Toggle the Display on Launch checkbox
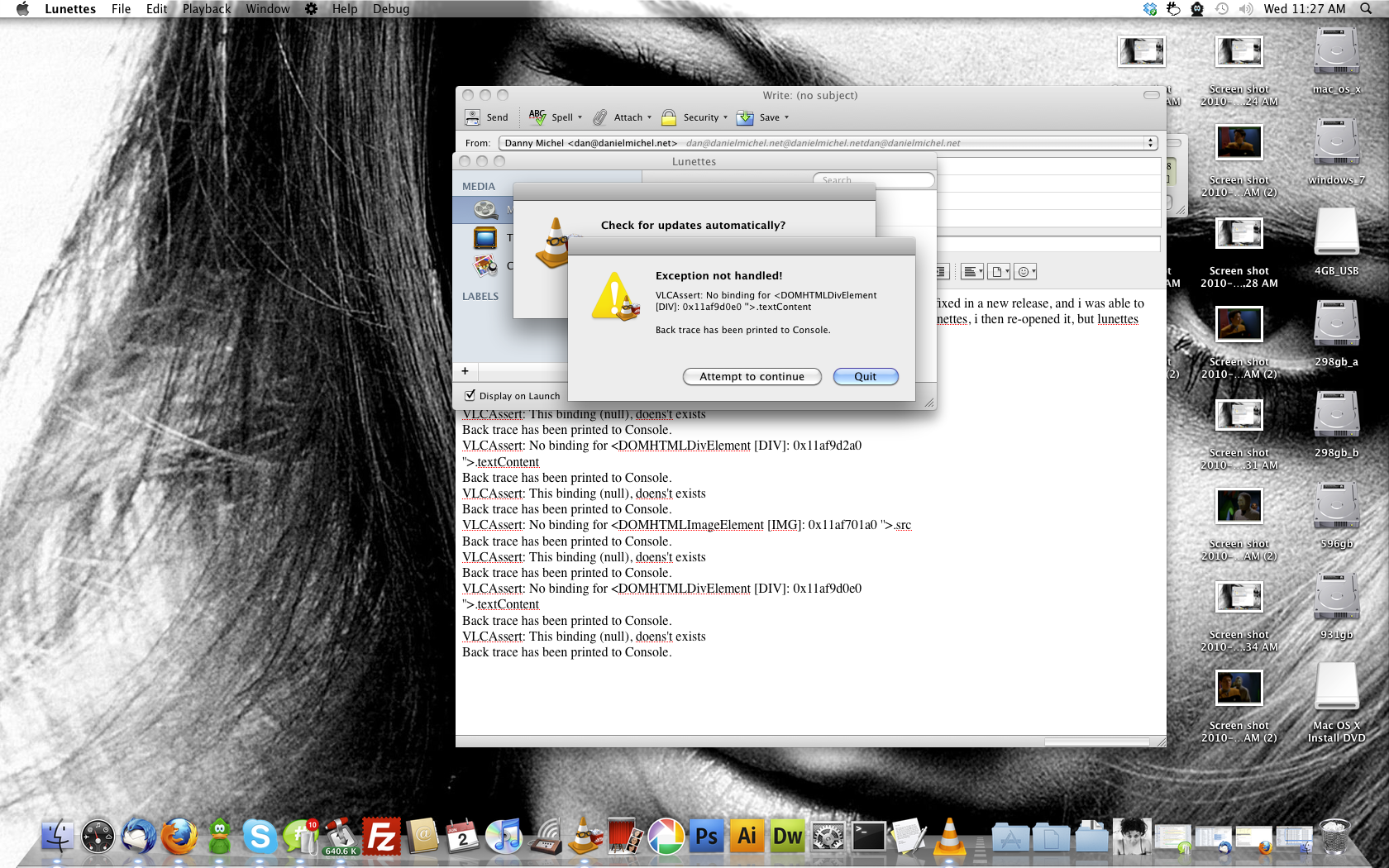The height and width of the screenshot is (868, 1389). click(470, 396)
